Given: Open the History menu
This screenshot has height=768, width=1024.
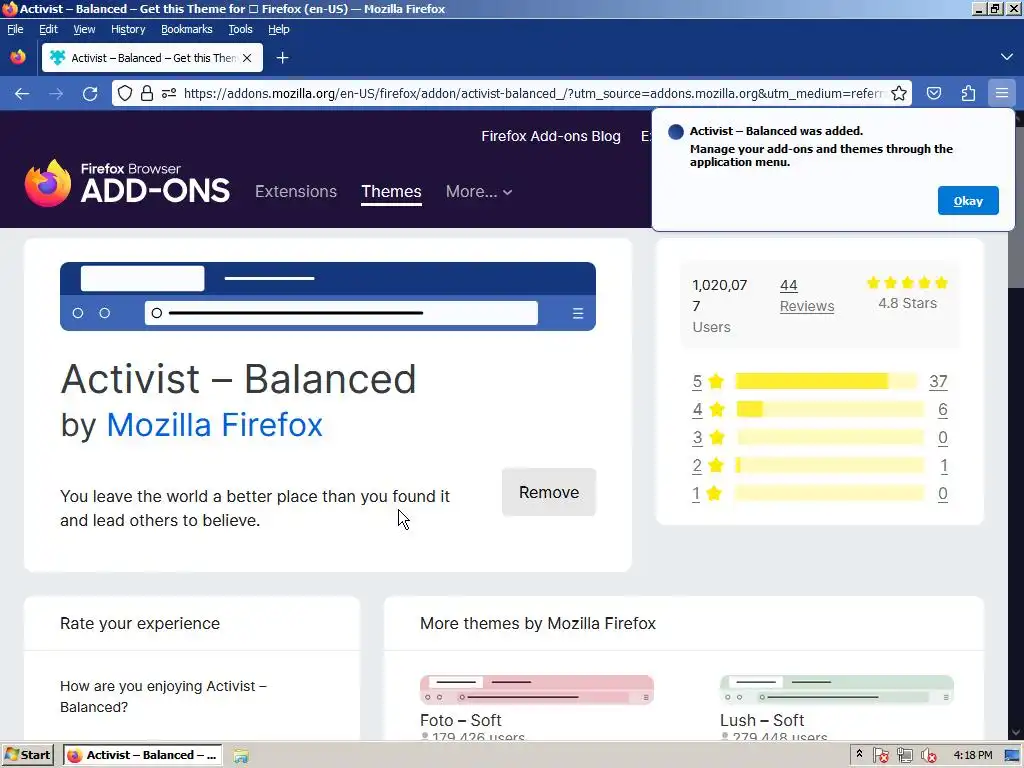Looking at the screenshot, I should coord(128,29).
